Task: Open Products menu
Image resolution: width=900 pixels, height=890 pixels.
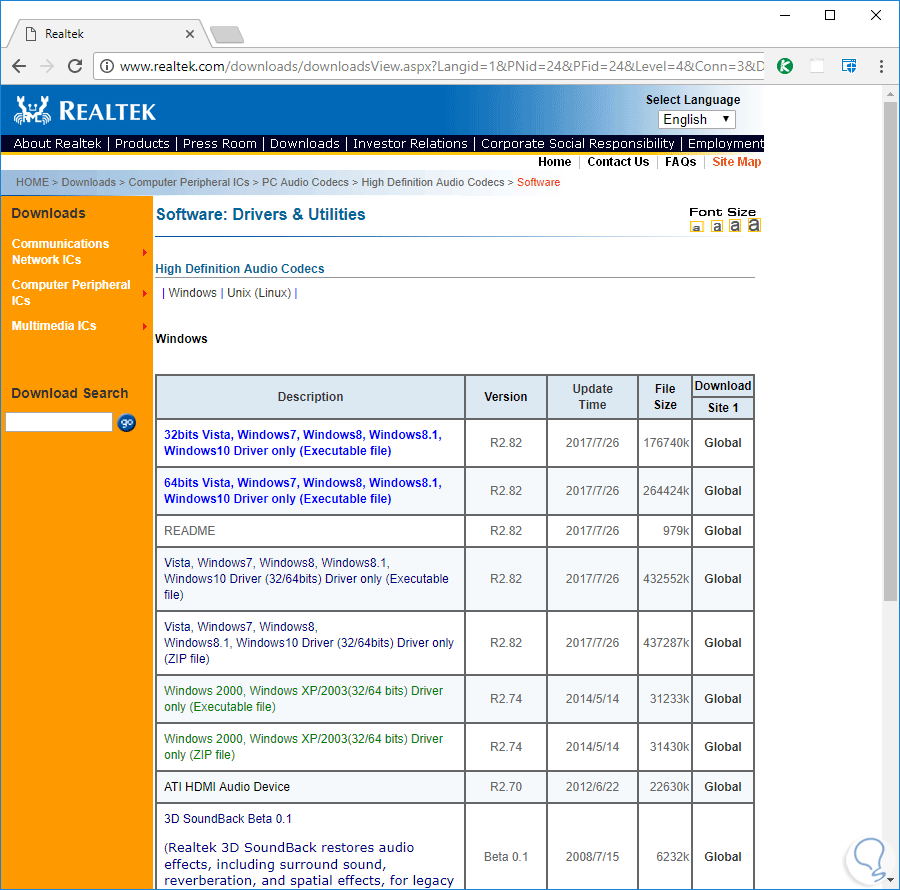Action: click(142, 143)
